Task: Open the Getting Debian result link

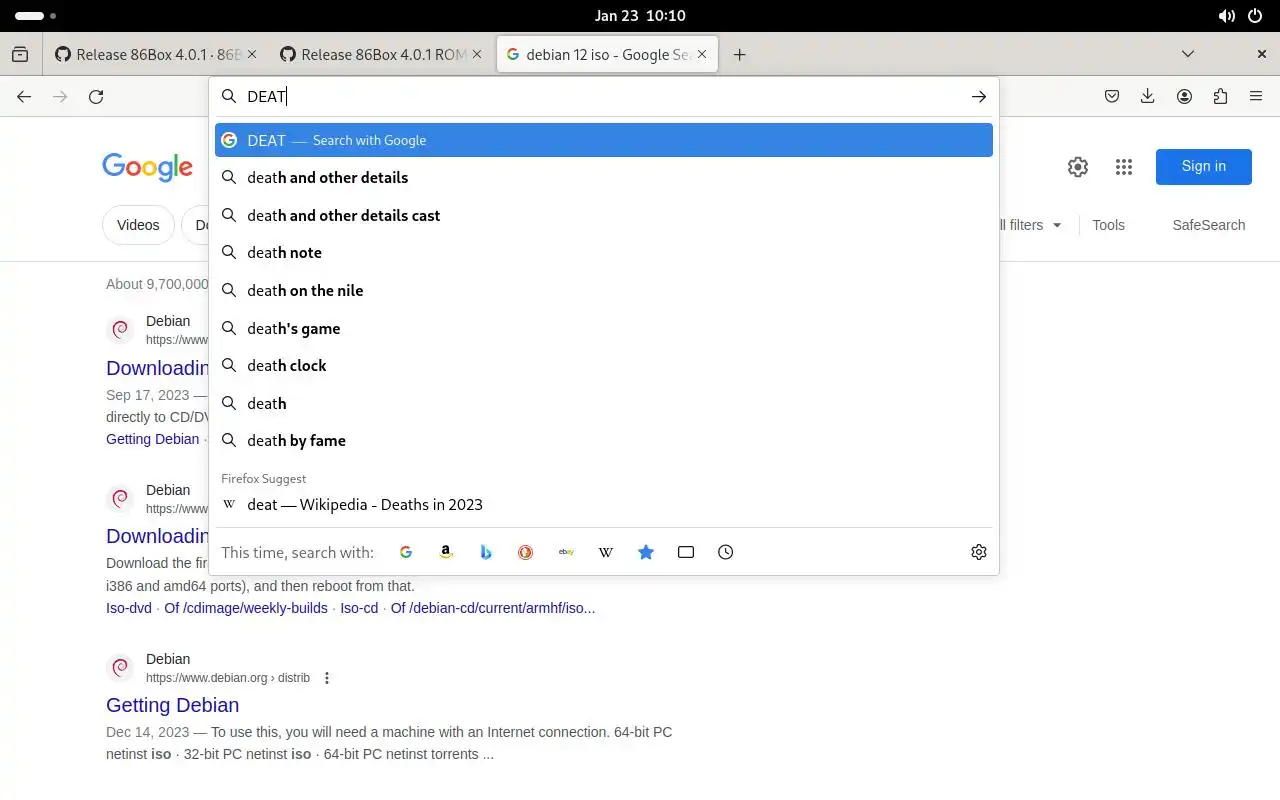Action: pyautogui.click(x=172, y=705)
